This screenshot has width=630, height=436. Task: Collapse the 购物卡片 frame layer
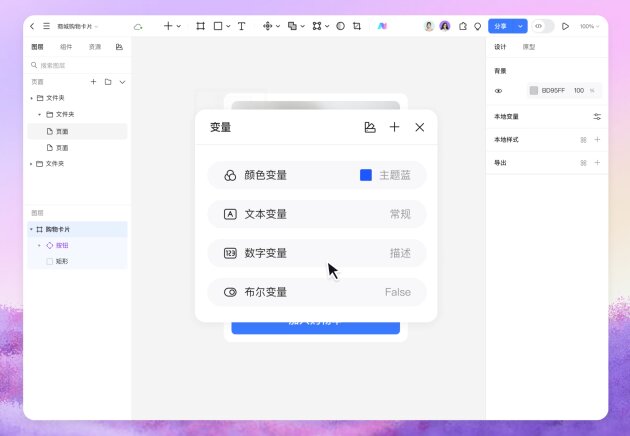tap(31, 229)
